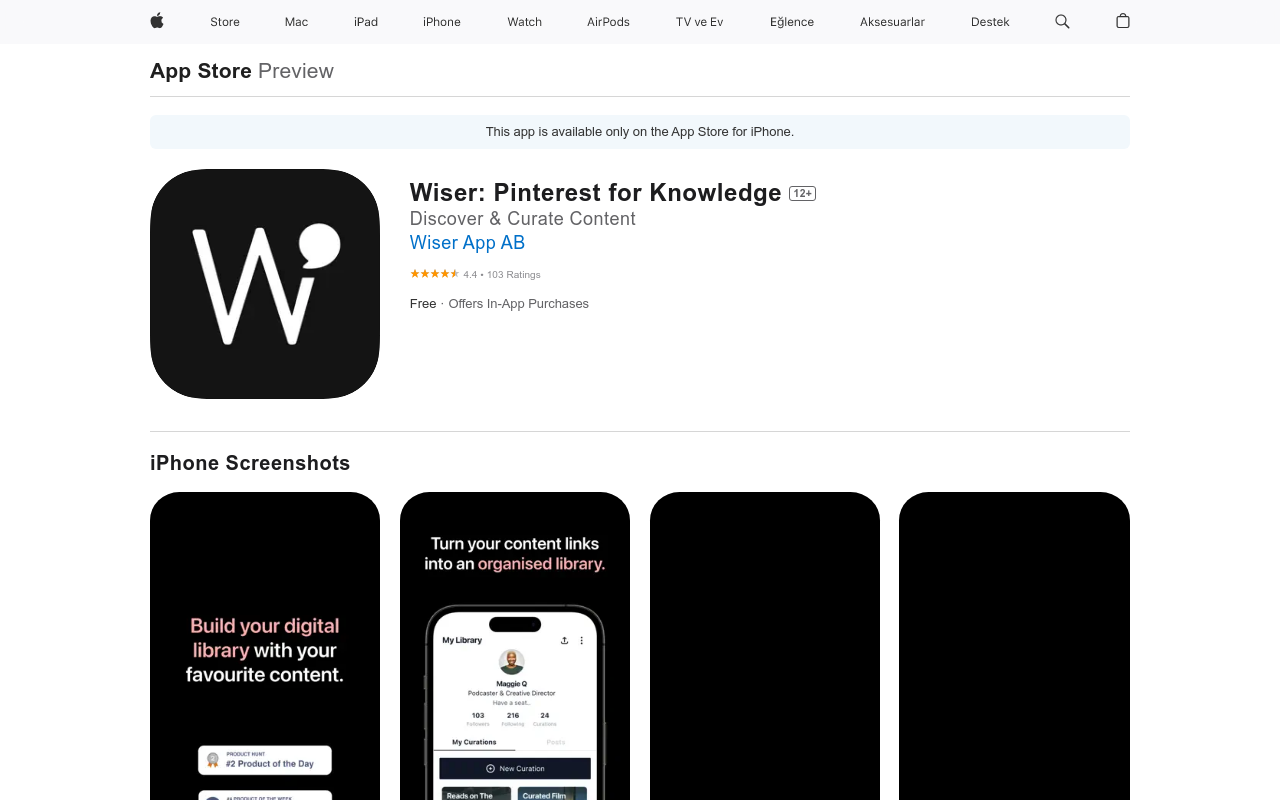Screen dimensions: 1280x800
Task: Click the Apple logo icon
Action: point(157,21)
